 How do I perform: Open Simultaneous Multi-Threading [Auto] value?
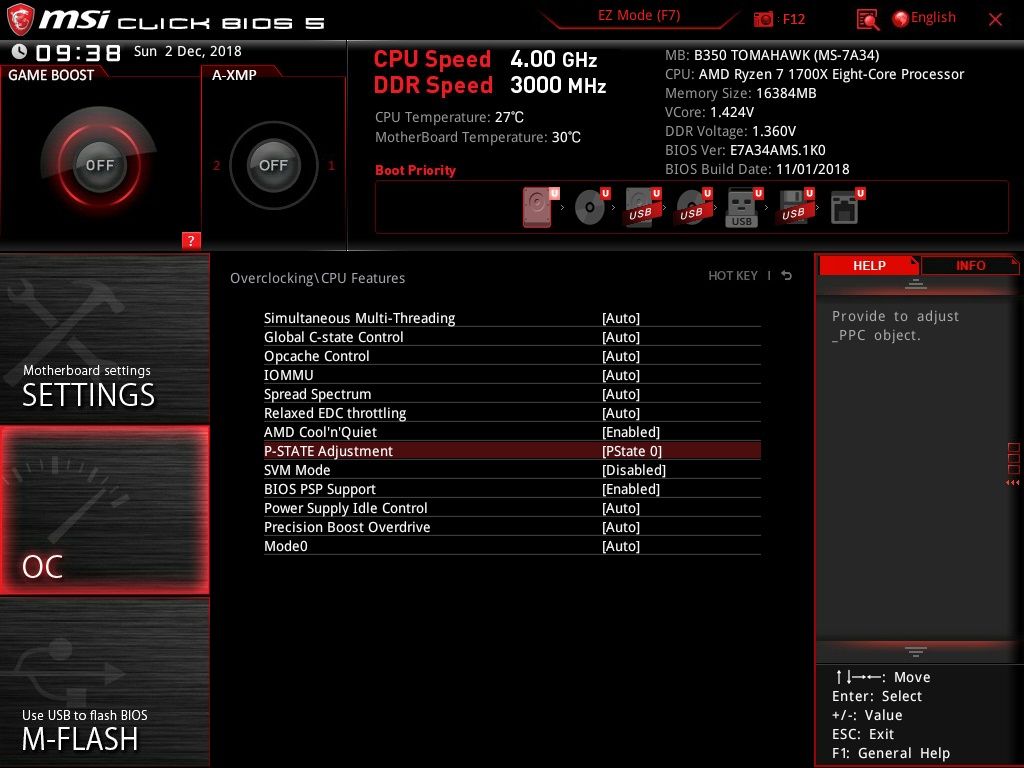tap(620, 318)
